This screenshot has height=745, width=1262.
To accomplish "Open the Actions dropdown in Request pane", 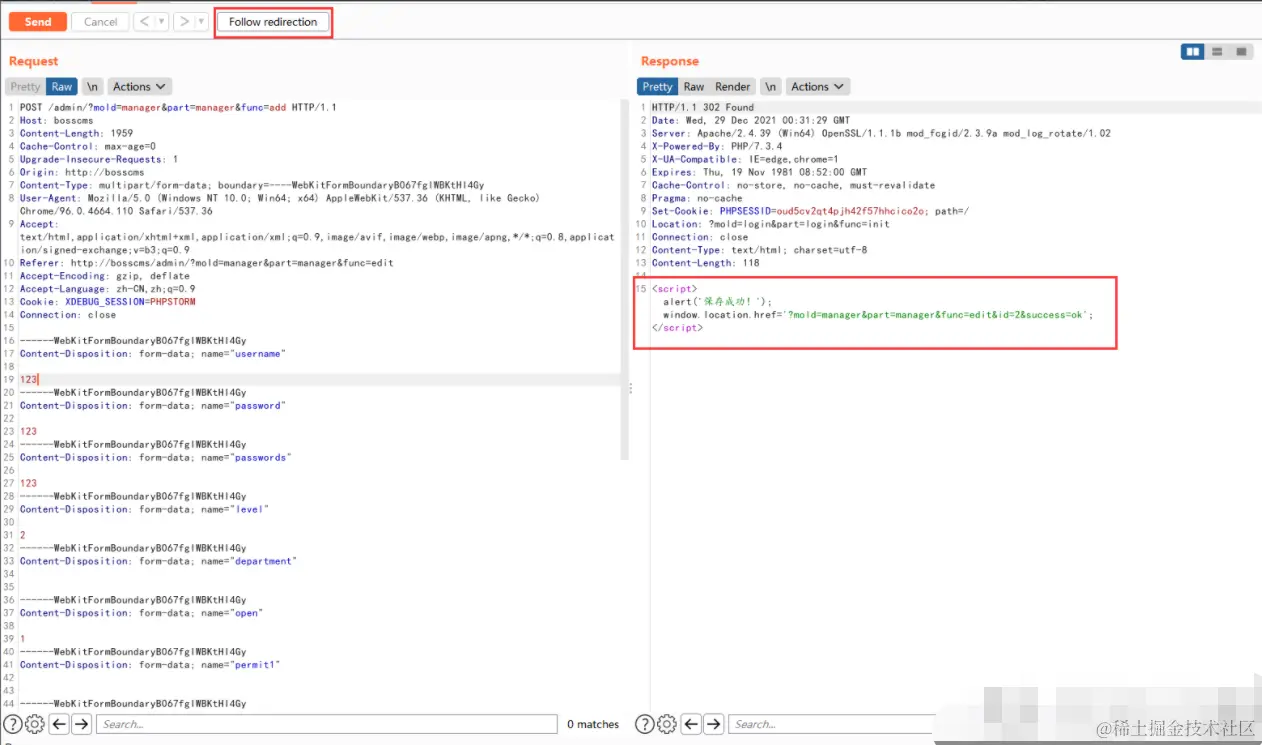I will [139, 87].
